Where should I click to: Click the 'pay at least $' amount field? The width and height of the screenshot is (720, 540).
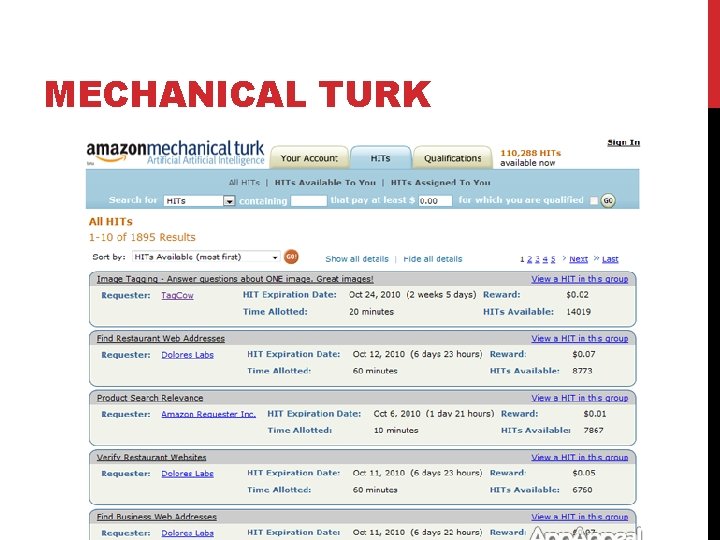pos(435,201)
